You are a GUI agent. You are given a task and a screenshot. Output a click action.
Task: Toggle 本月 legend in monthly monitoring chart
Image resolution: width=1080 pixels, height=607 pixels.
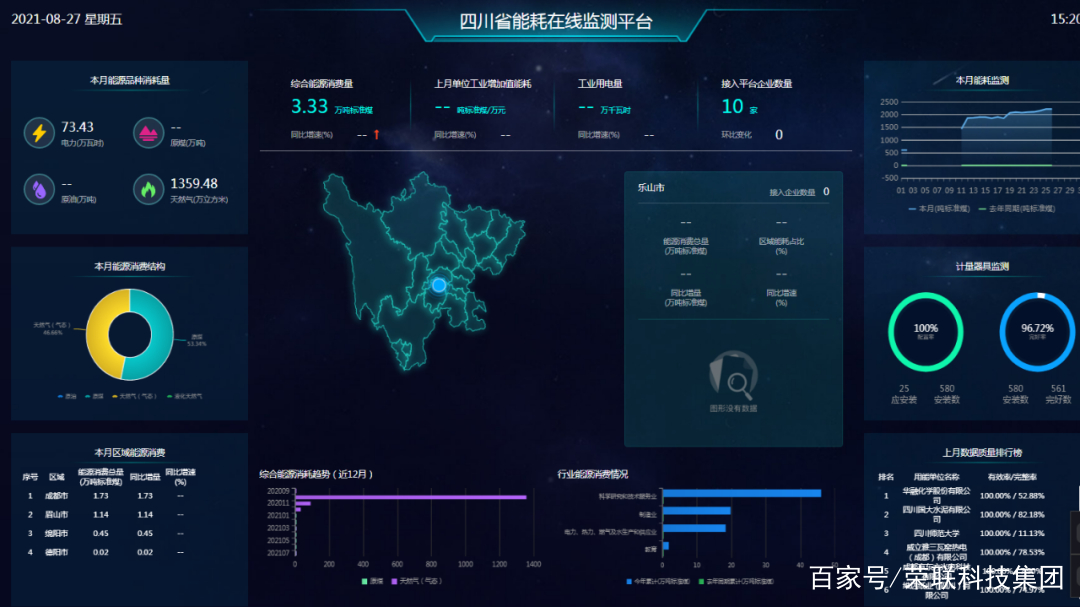pyautogui.click(x=939, y=209)
